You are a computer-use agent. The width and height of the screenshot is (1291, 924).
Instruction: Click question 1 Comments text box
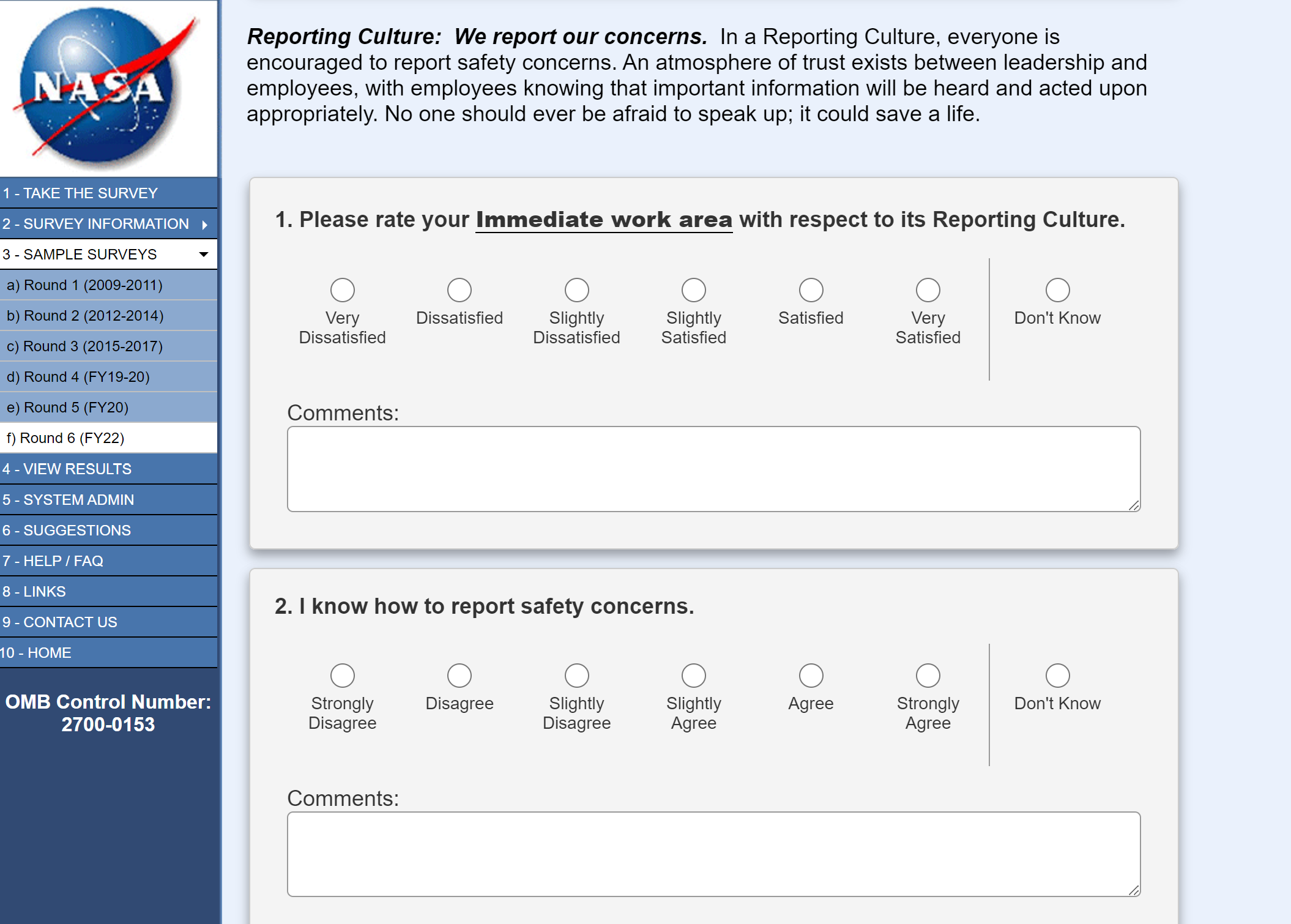coord(713,469)
